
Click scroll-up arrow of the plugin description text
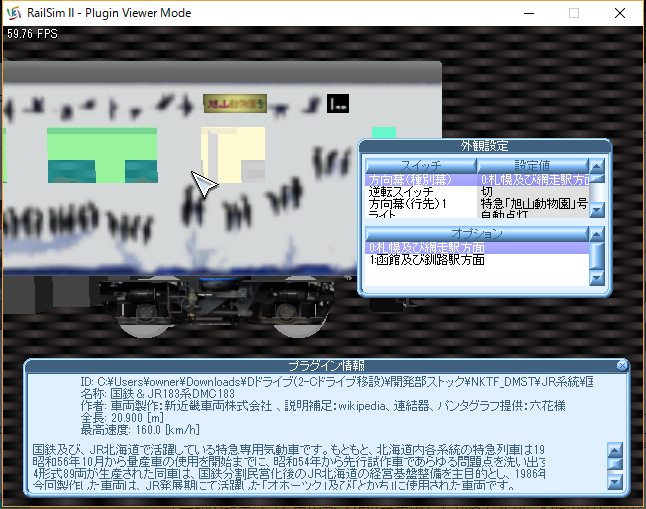tap(615, 450)
